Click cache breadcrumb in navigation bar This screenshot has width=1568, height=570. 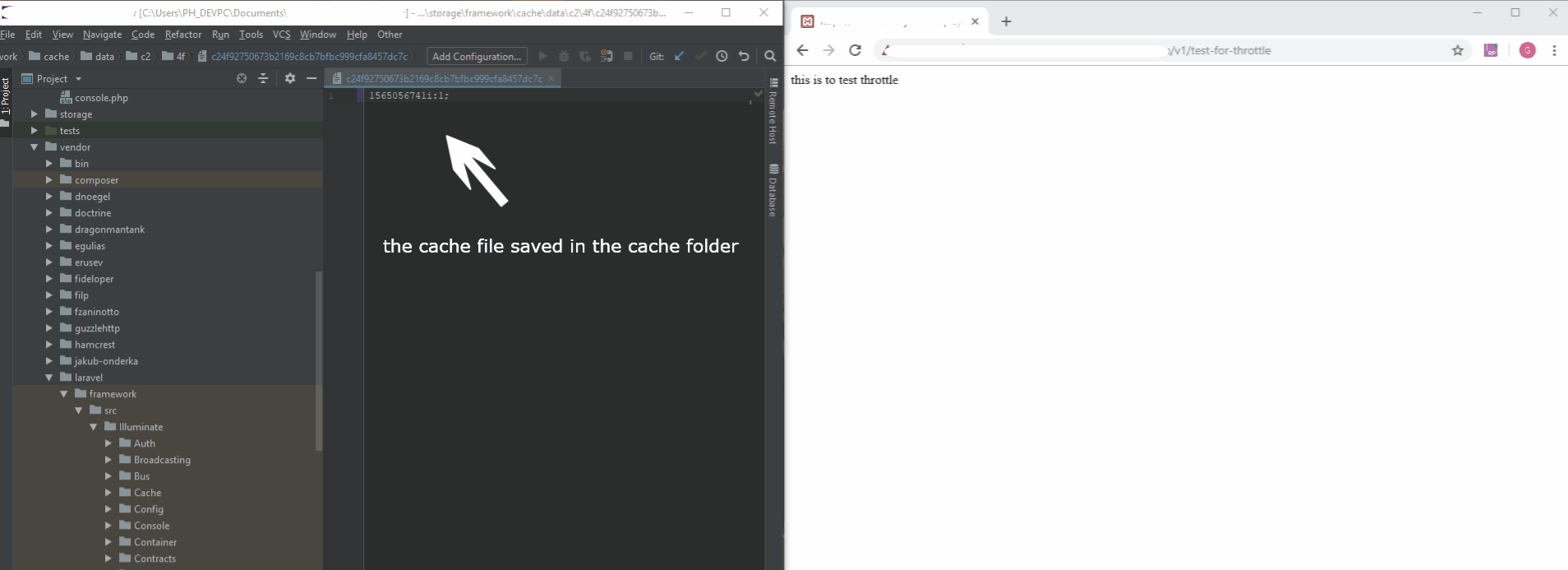(x=49, y=57)
